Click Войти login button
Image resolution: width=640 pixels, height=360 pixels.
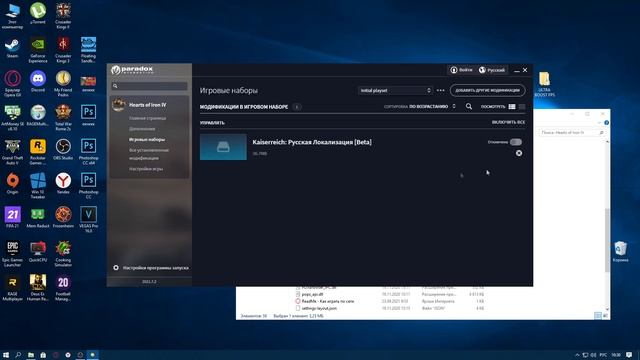[x=461, y=70]
